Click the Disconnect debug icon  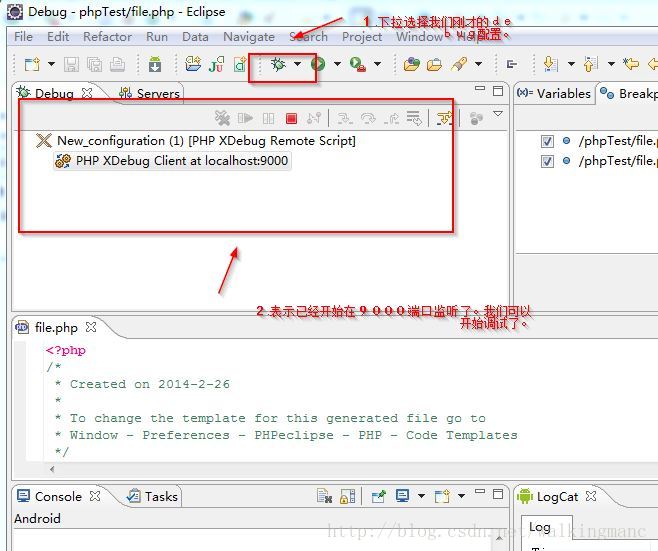click(314, 118)
